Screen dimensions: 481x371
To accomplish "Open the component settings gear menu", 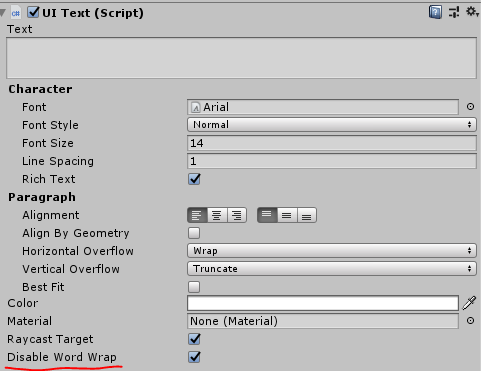I will coord(472,12).
